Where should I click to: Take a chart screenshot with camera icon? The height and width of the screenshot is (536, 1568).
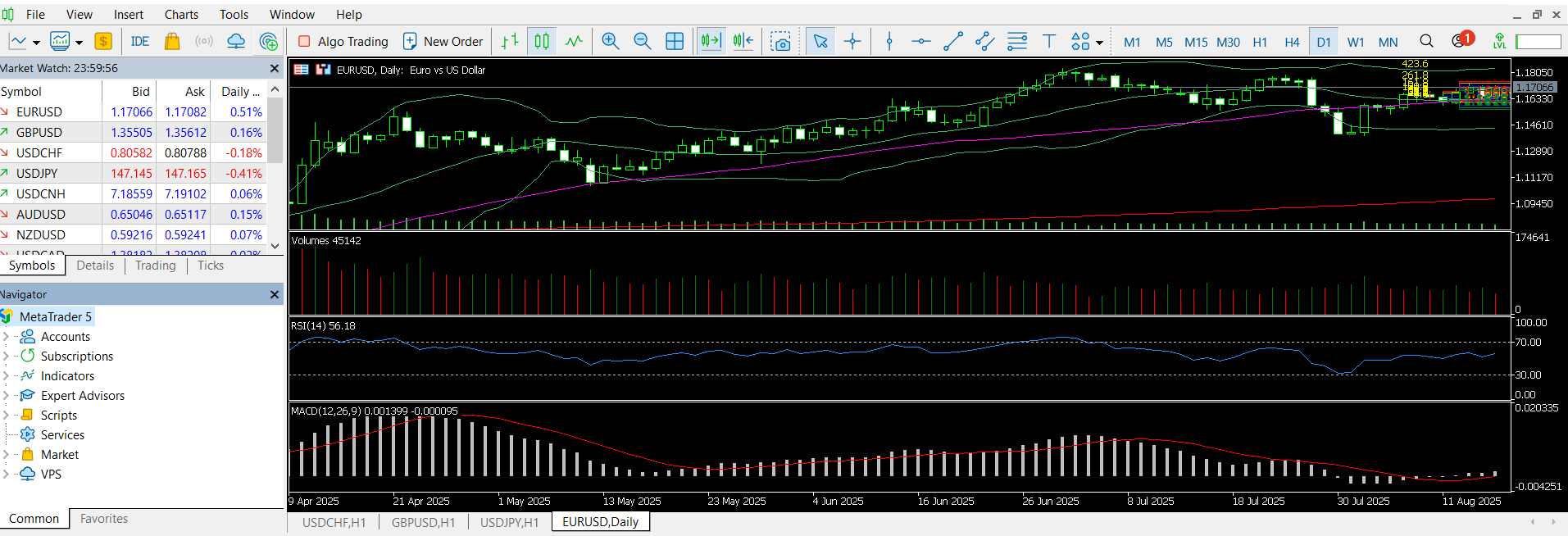(781, 41)
